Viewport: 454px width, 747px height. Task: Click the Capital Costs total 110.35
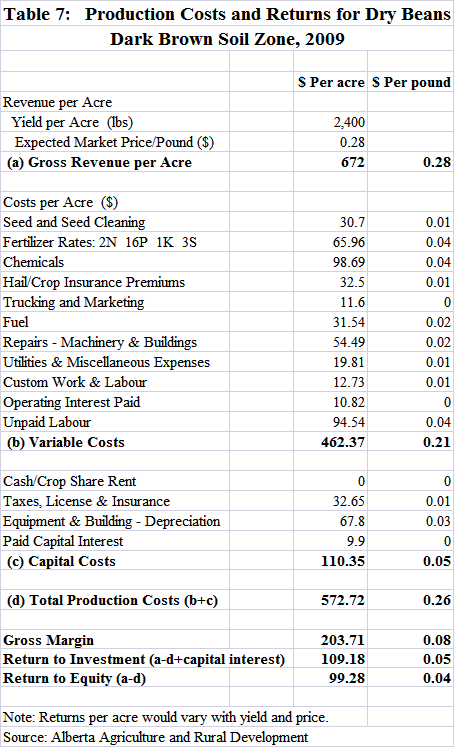(343, 561)
